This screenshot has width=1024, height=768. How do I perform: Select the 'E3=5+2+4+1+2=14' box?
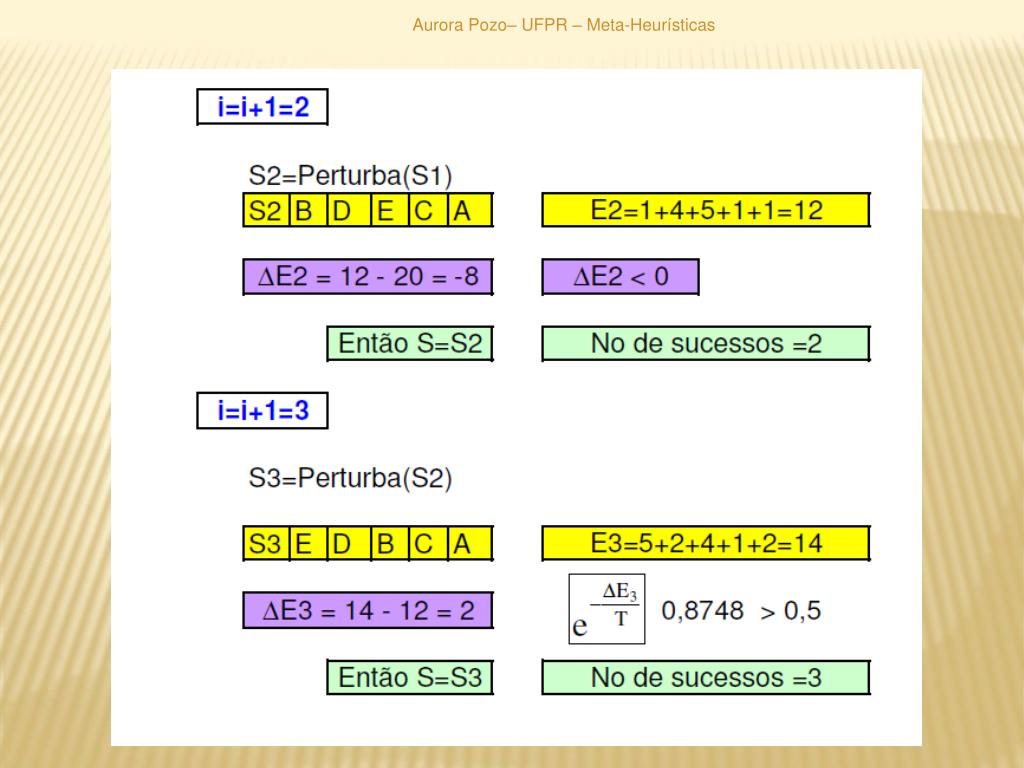point(706,543)
